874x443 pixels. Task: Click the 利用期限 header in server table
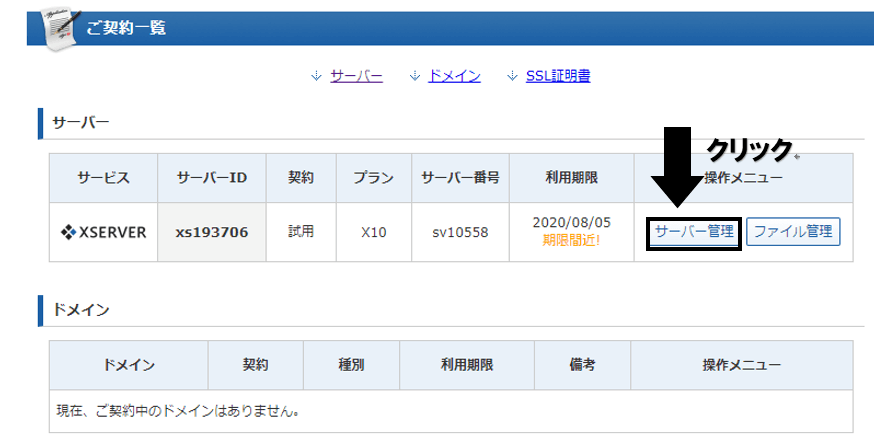coord(571,178)
